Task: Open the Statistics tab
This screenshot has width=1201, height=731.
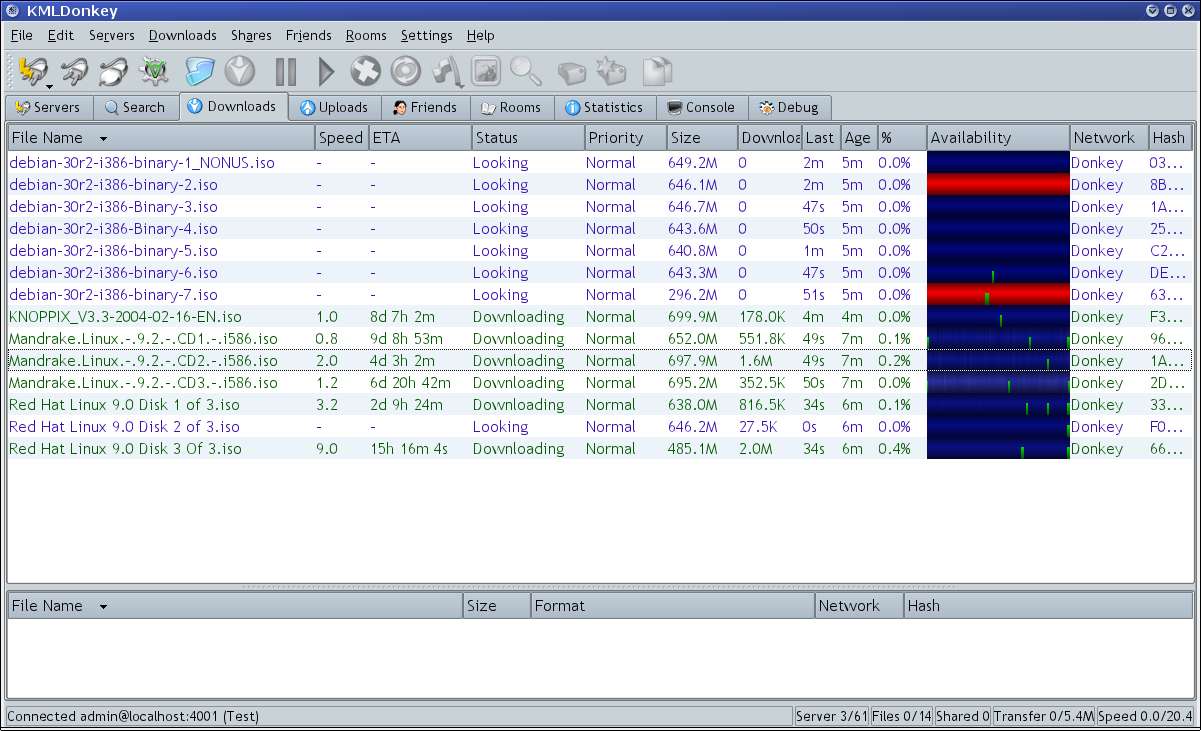Action: coord(605,107)
